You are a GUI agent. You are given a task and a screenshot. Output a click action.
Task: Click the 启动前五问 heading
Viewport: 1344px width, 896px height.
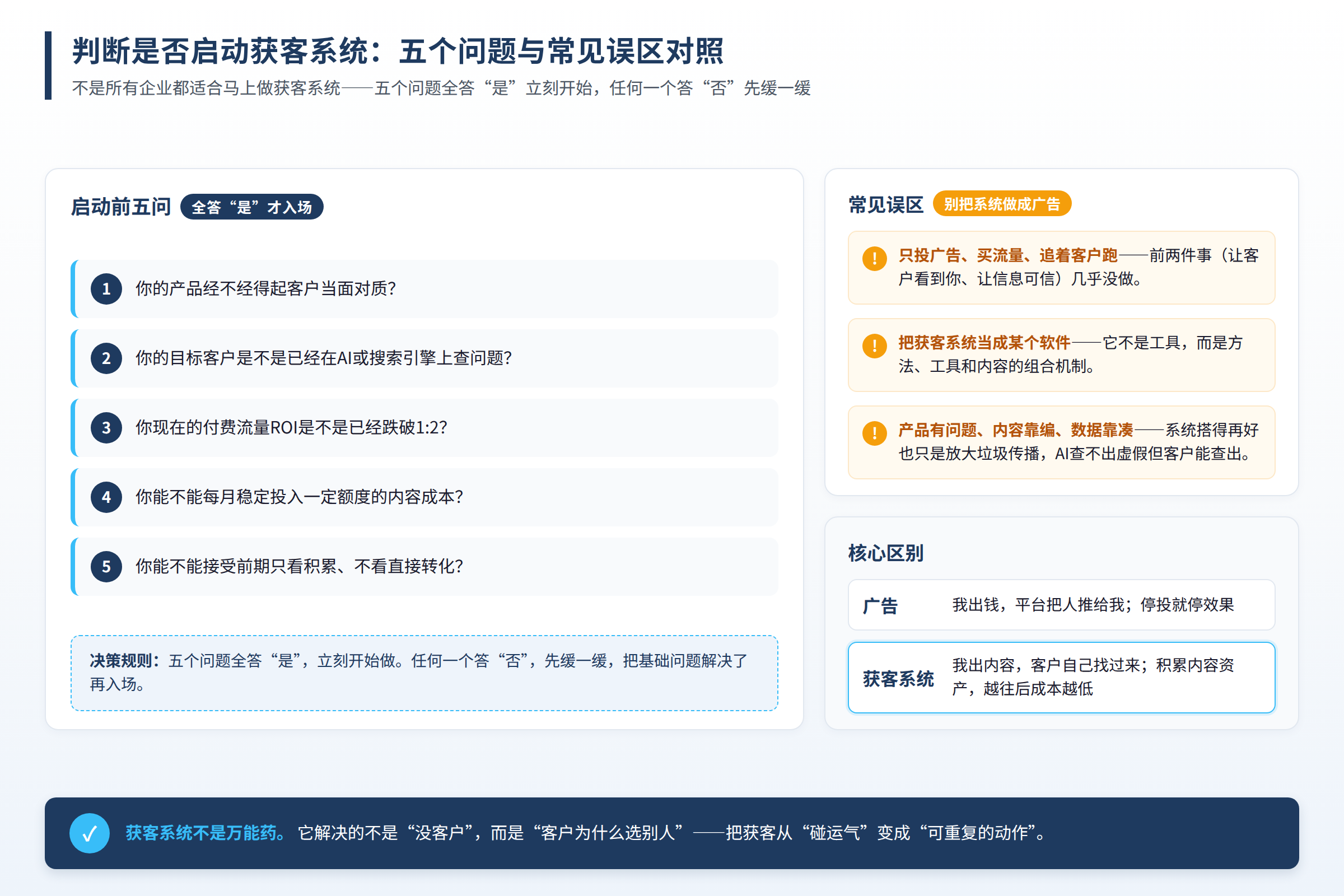coord(120,207)
